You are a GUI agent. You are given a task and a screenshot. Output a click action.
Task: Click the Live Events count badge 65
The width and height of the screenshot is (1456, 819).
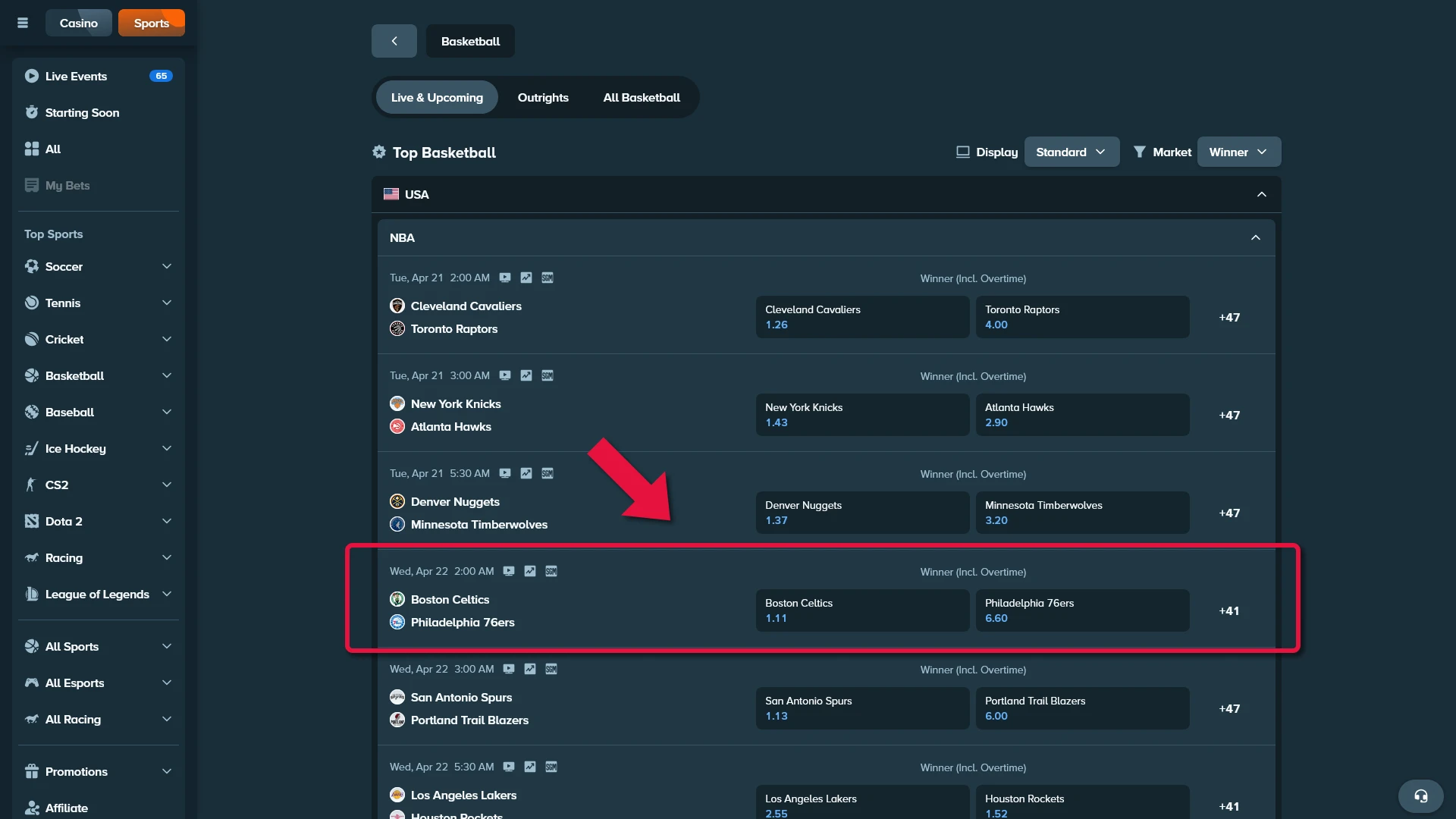point(161,76)
